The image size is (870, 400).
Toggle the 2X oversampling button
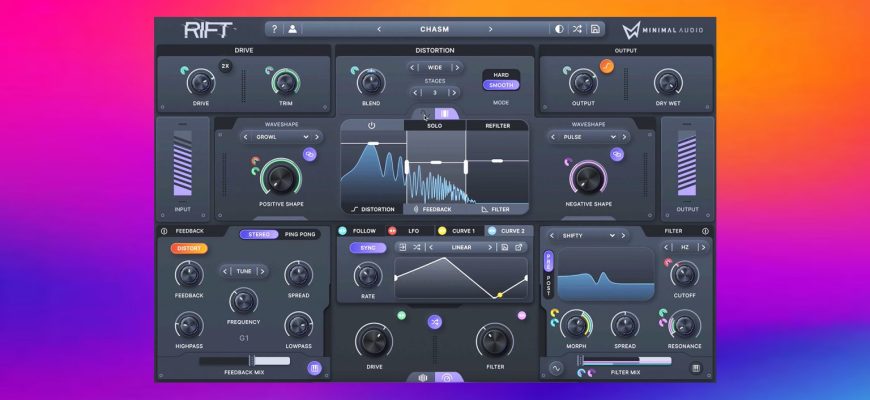click(x=225, y=66)
